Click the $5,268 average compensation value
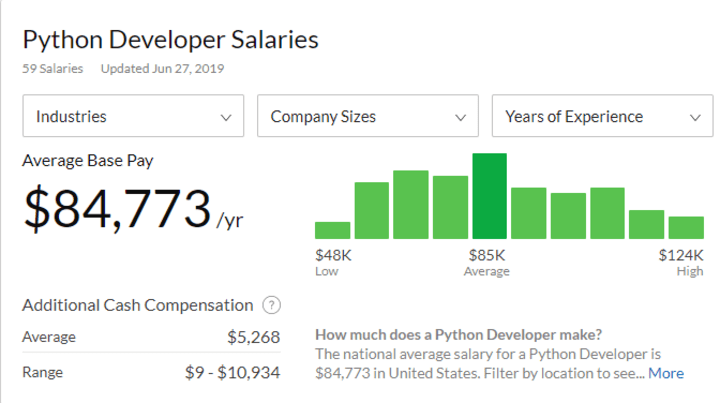The image size is (720, 403). 253,337
